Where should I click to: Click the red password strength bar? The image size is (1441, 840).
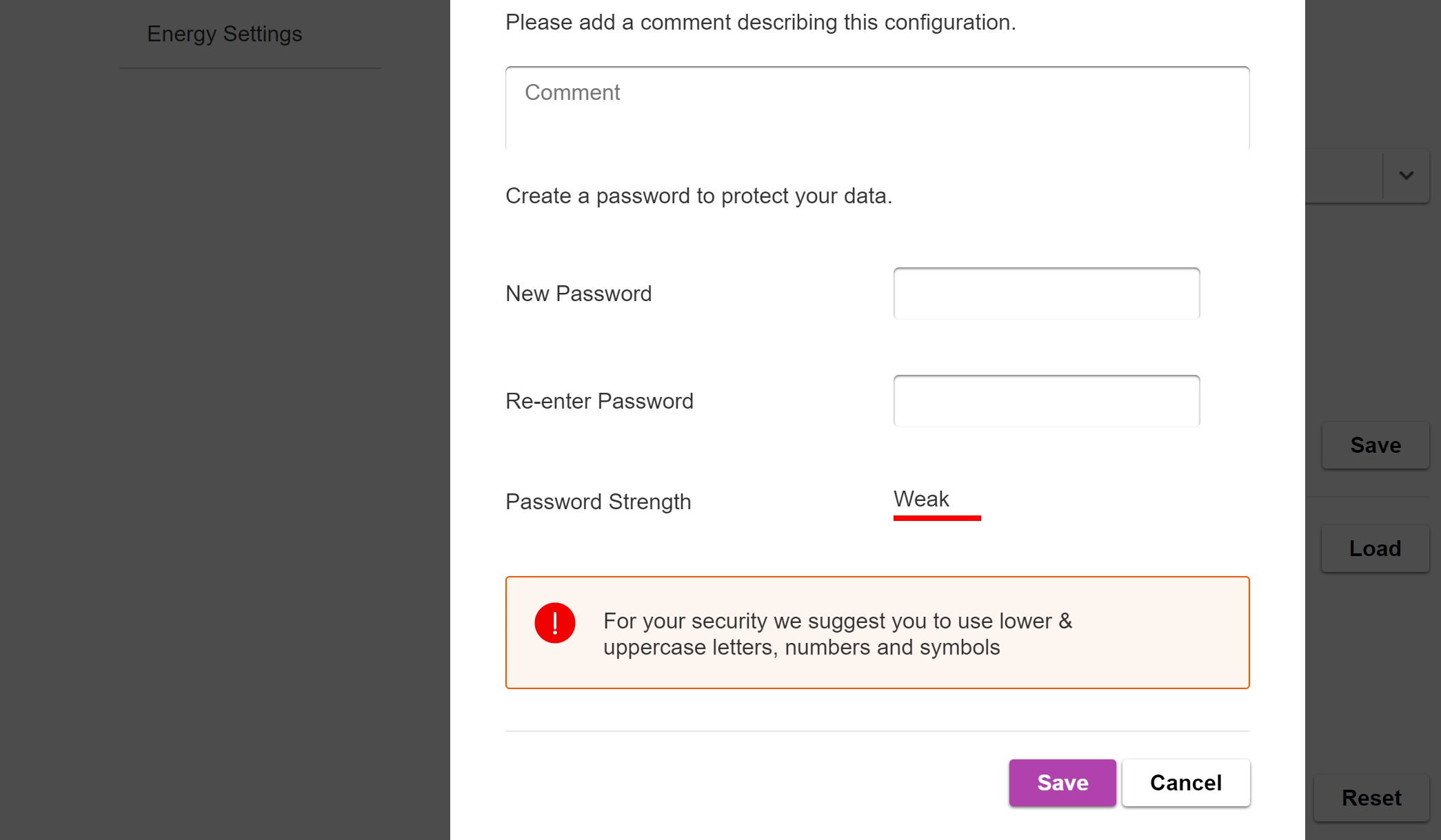936,518
